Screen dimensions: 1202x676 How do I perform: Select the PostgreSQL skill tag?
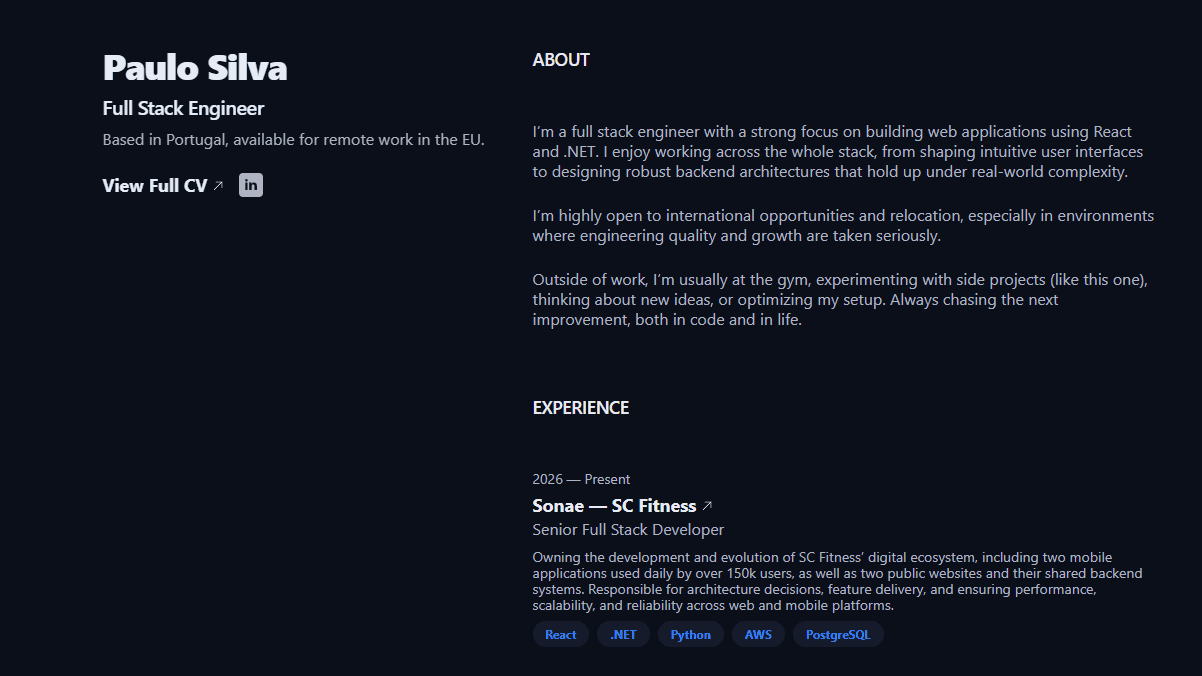tap(837, 635)
